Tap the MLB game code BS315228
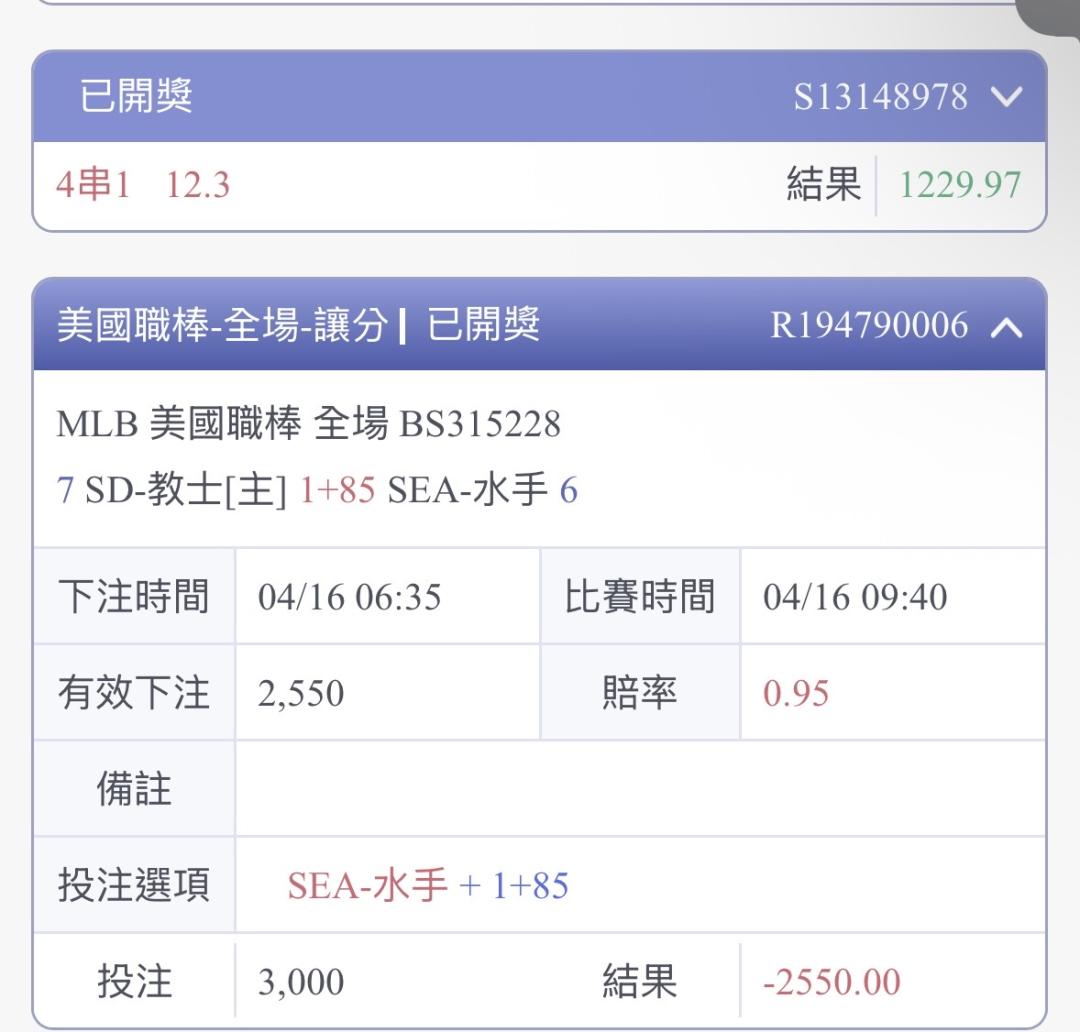1080x1032 pixels. [x=480, y=425]
